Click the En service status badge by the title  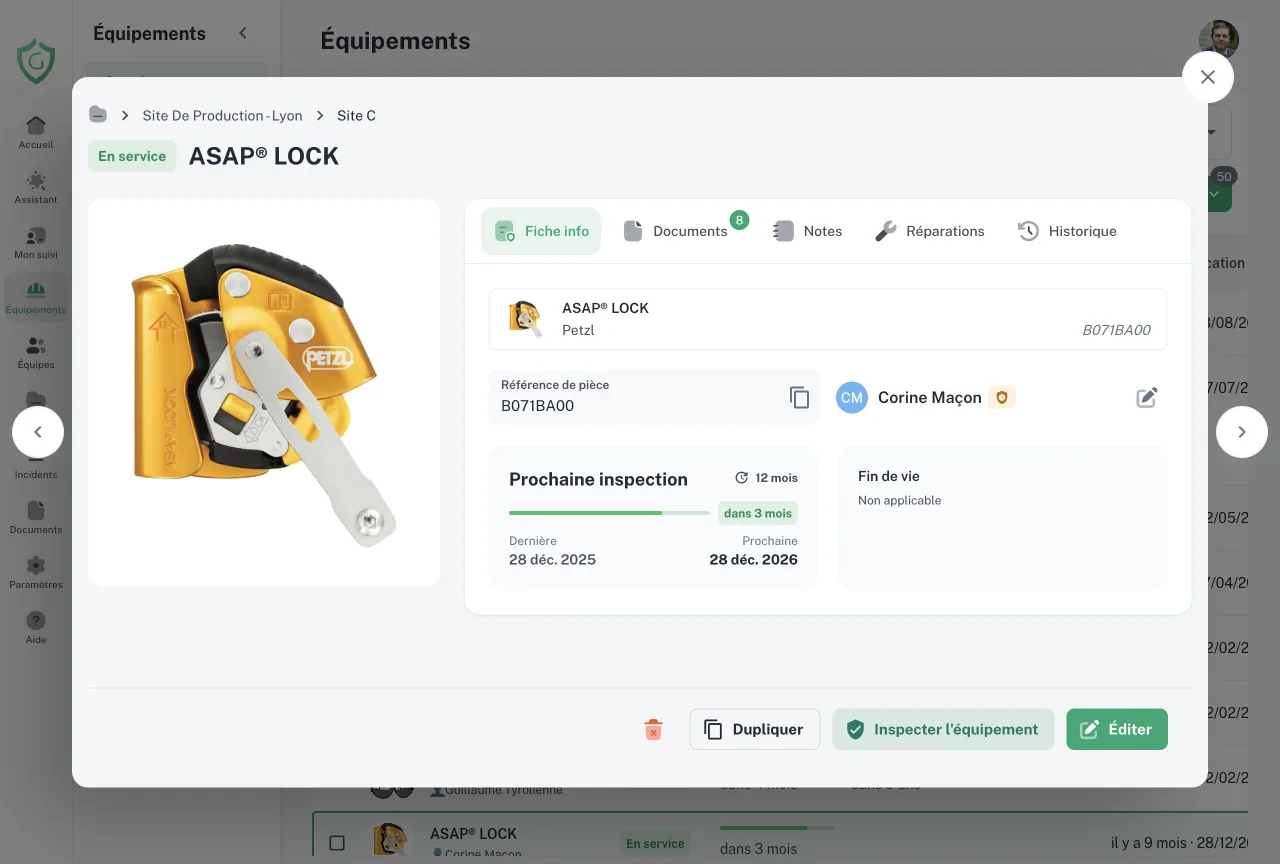[132, 156]
